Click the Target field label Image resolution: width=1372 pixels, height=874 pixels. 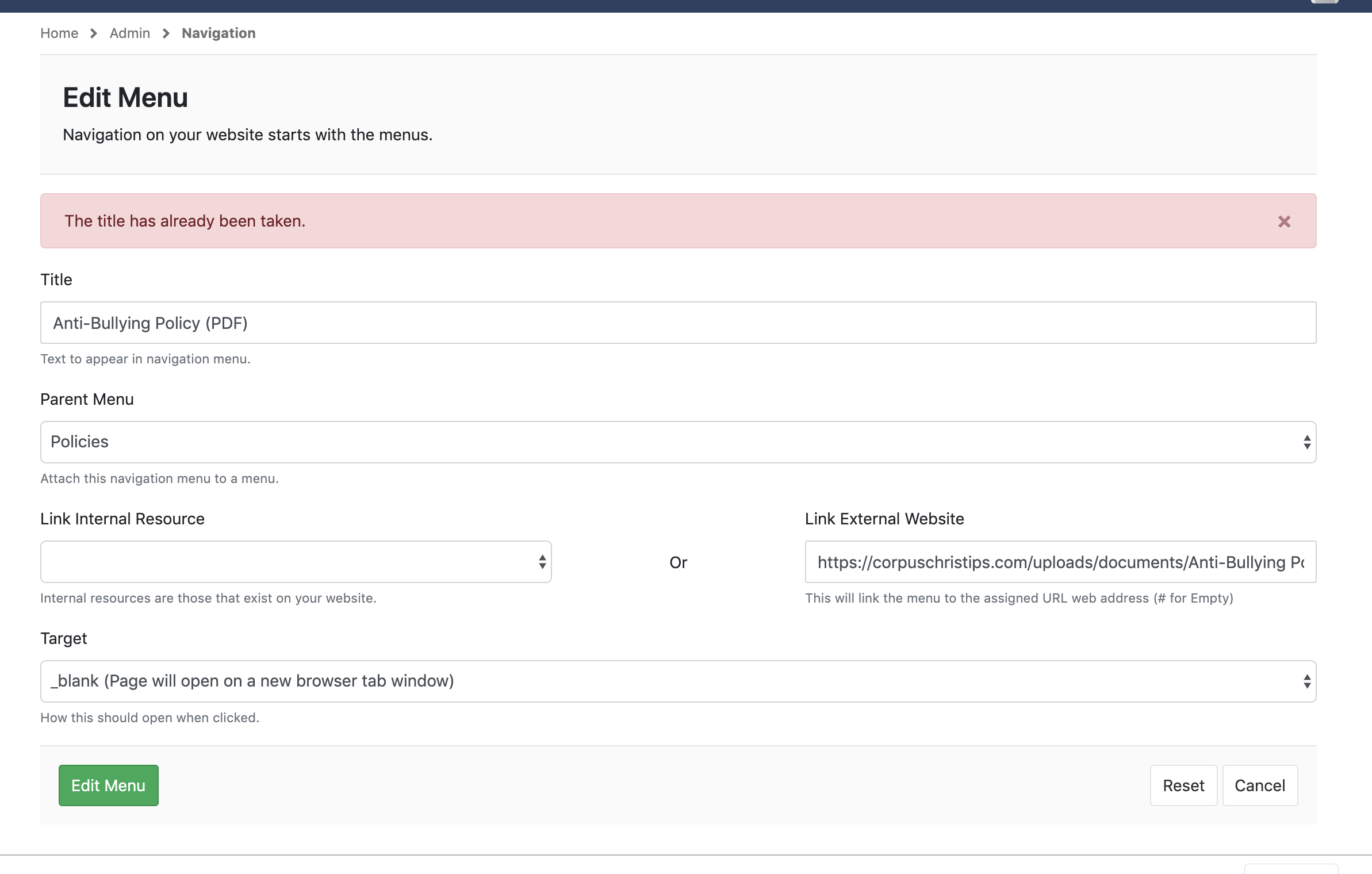64,638
